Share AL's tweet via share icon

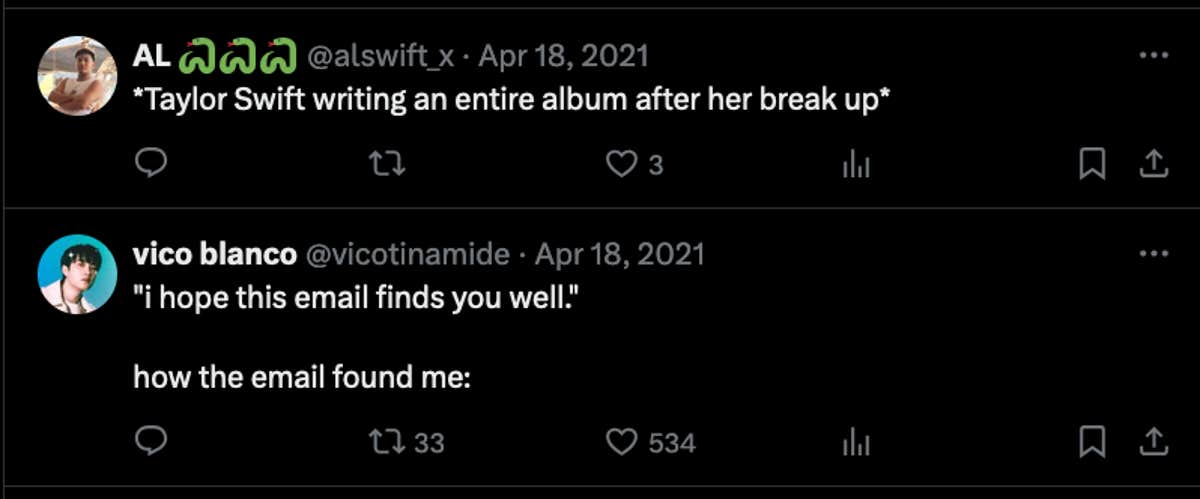(1153, 164)
